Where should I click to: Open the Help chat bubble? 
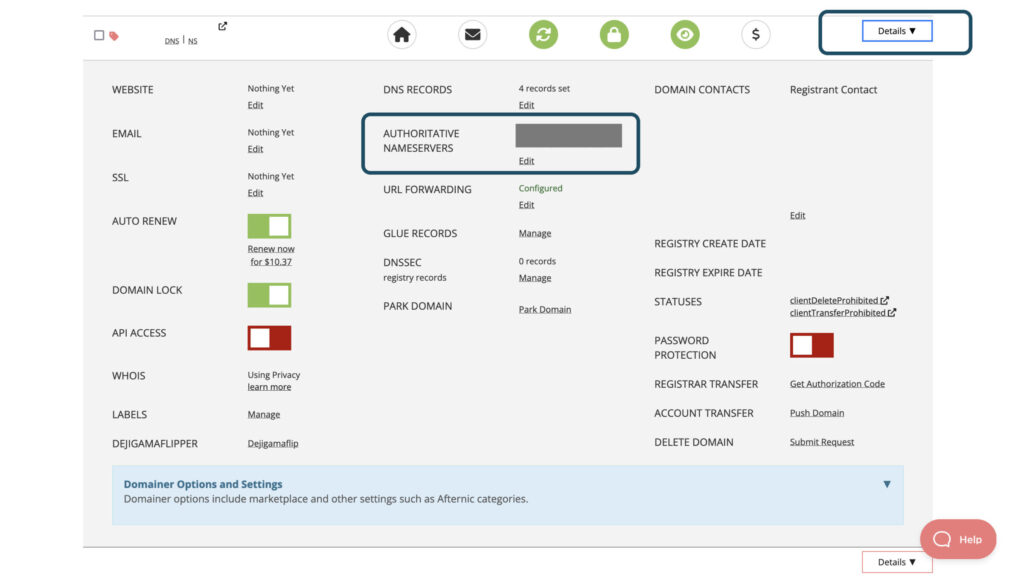point(958,539)
